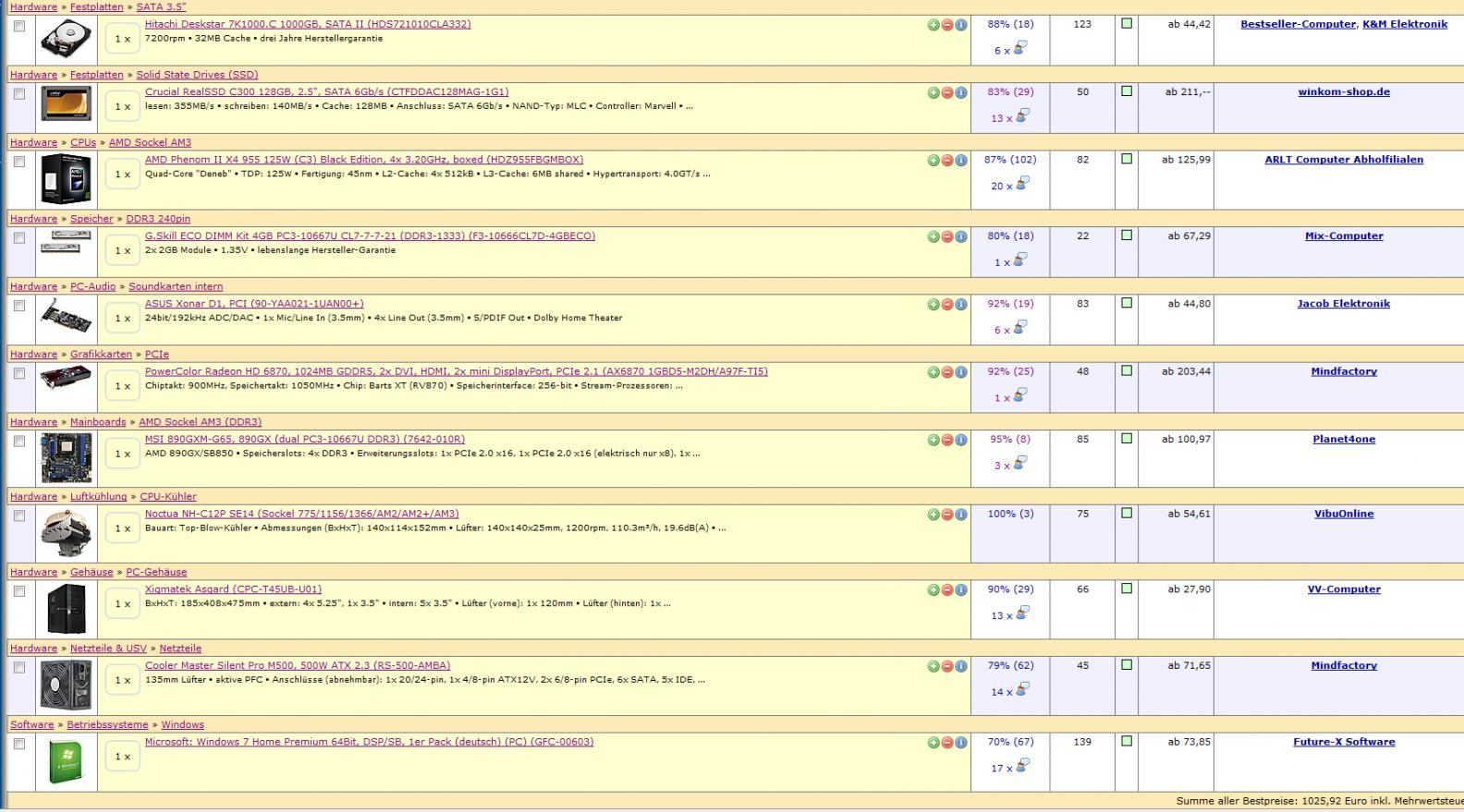
Task: Visit Future-X Software shop link
Action: click(x=1344, y=742)
